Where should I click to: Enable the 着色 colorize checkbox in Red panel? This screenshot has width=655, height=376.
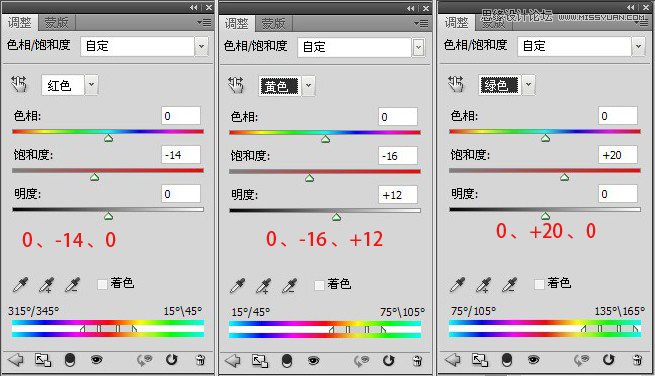[102, 285]
